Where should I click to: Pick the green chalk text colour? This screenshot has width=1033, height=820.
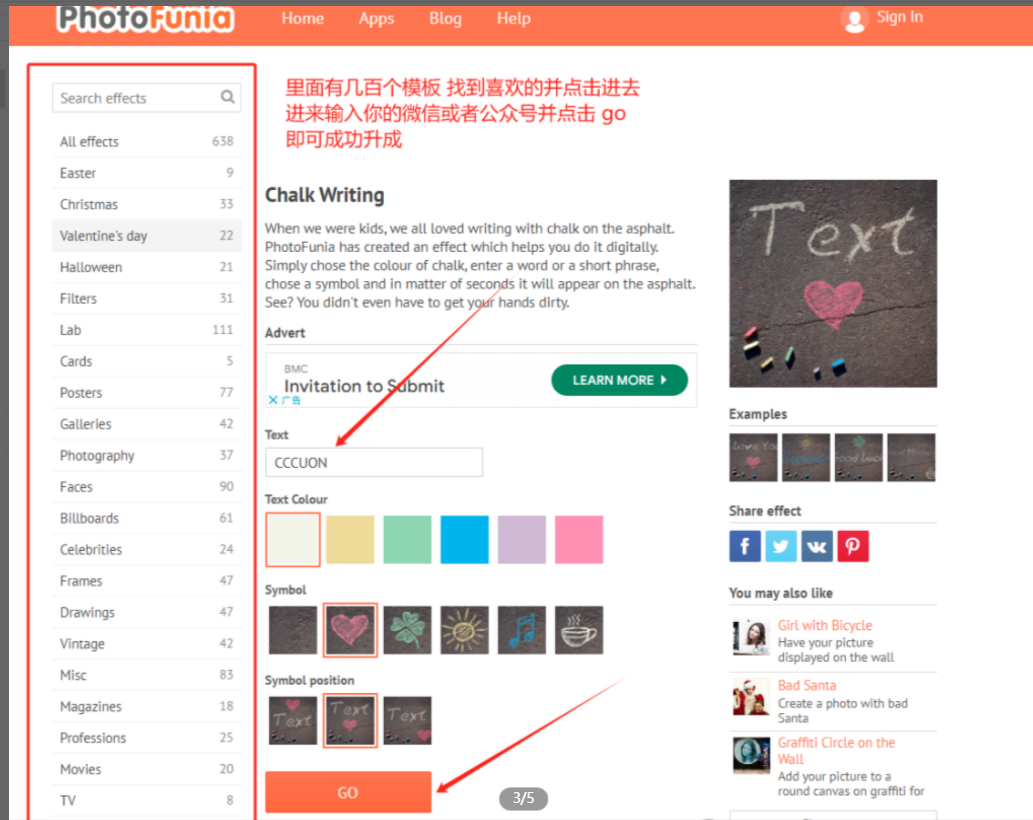[407, 539]
